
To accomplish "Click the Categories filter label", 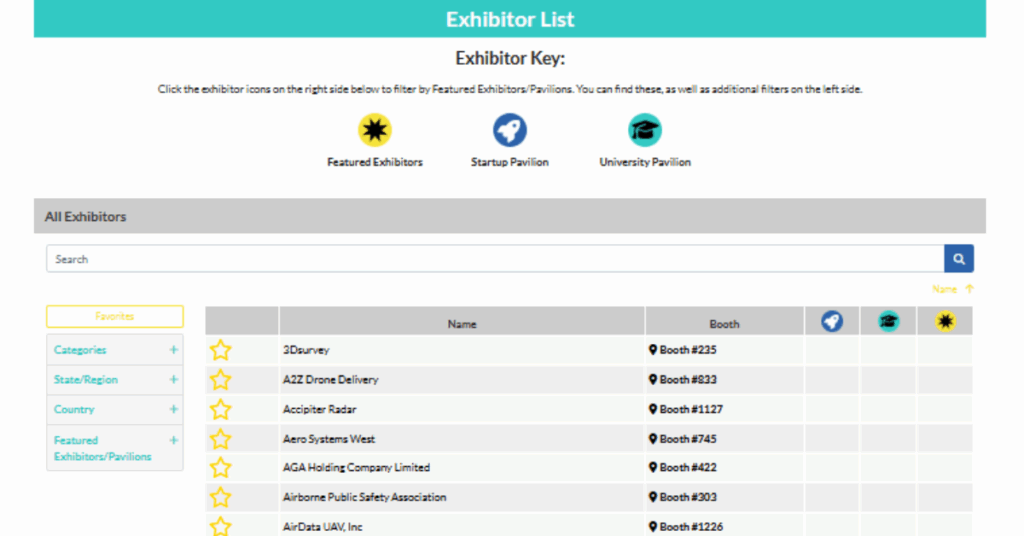I will tap(80, 350).
